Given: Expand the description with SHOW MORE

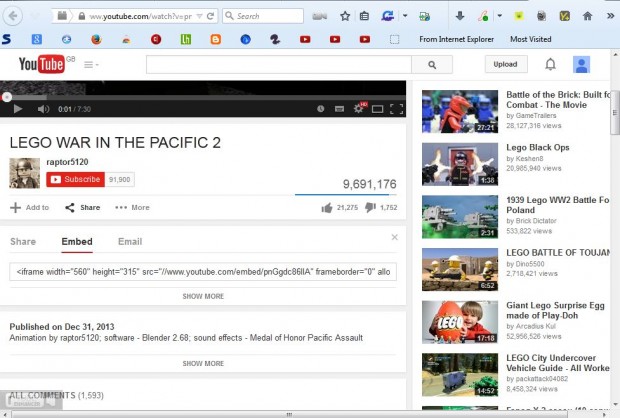Looking at the screenshot, I should point(203,363).
